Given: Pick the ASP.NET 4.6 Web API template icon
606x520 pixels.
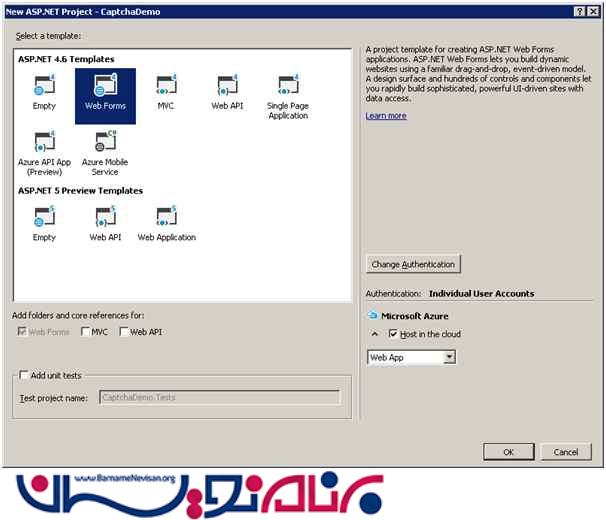Looking at the screenshot, I should point(227,85).
